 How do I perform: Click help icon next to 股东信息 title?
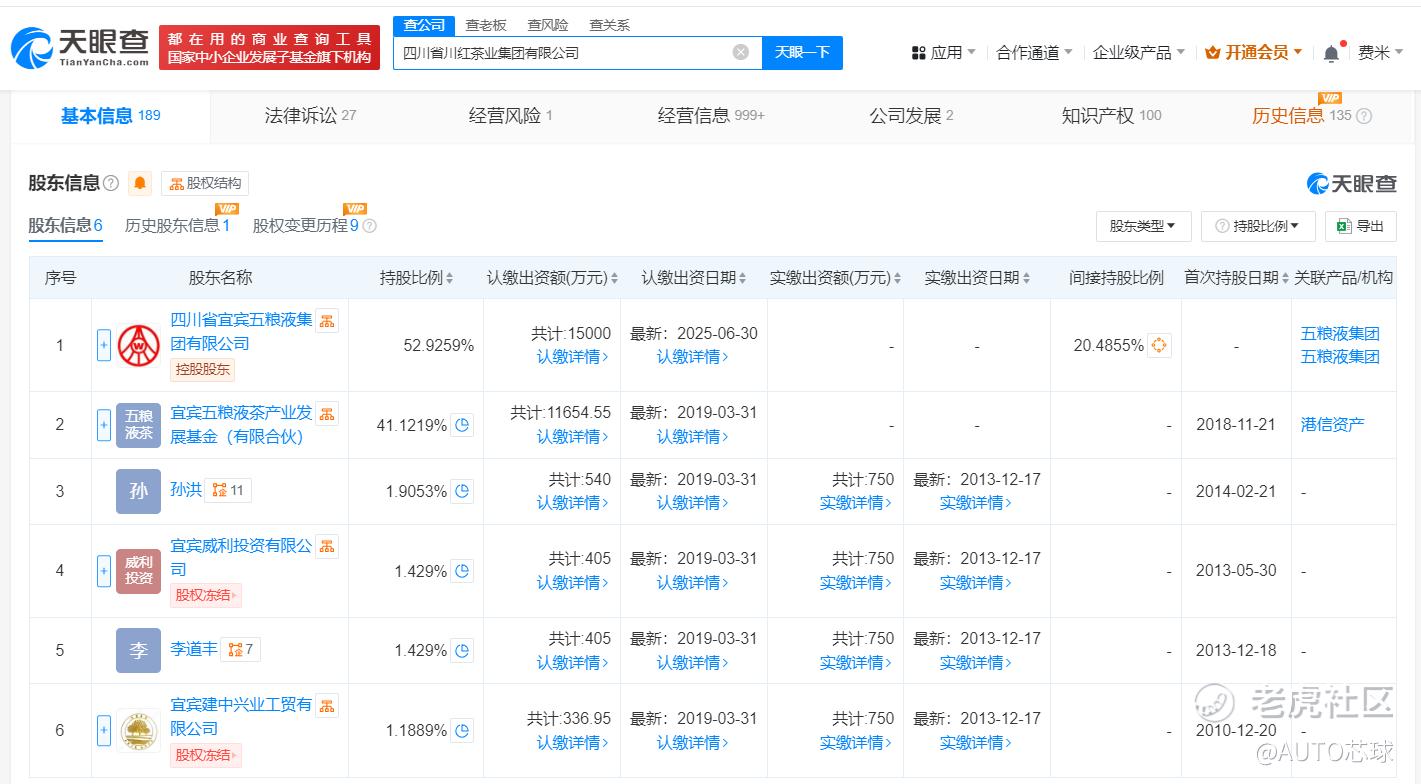(111, 183)
